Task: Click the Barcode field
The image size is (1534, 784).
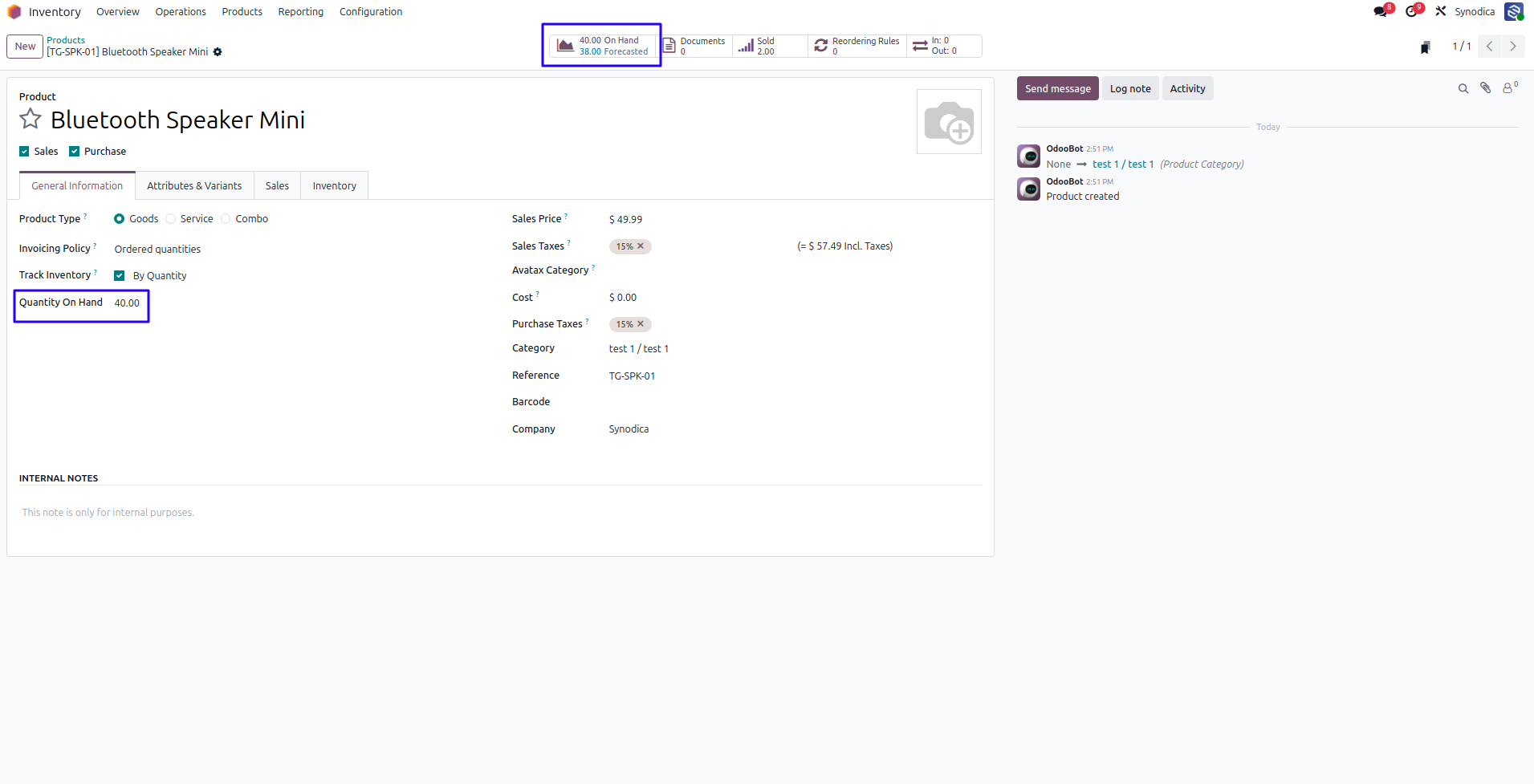Action: [x=795, y=402]
